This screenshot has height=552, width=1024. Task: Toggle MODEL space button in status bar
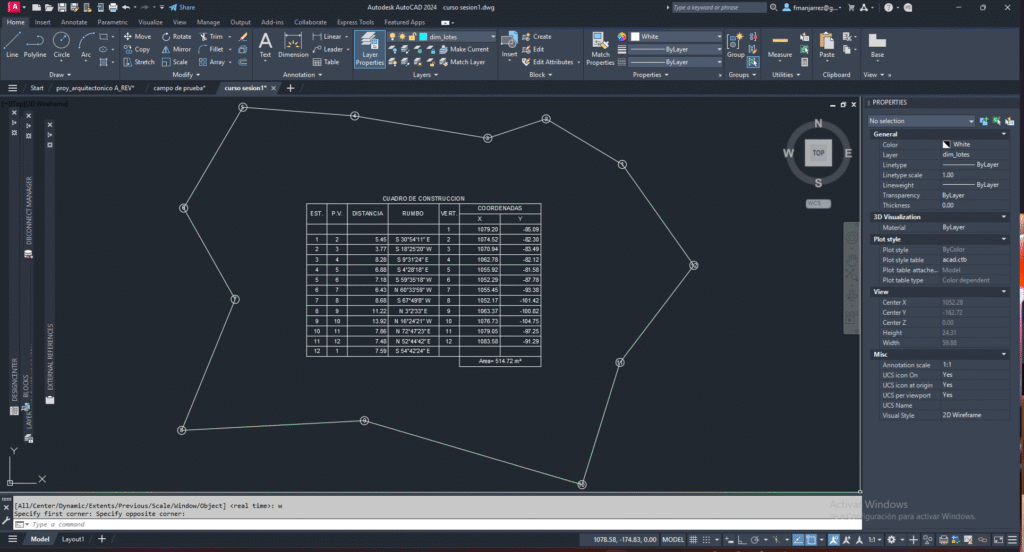[675, 539]
